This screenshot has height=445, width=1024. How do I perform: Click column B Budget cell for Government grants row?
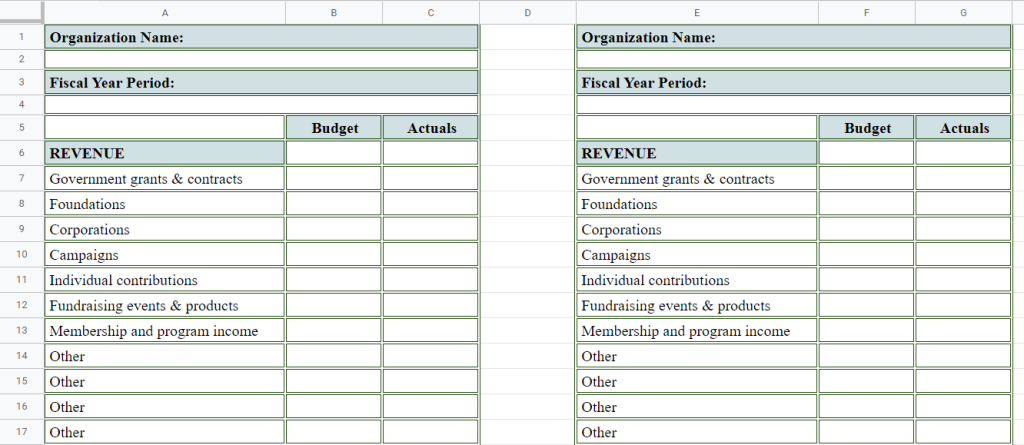(334, 178)
